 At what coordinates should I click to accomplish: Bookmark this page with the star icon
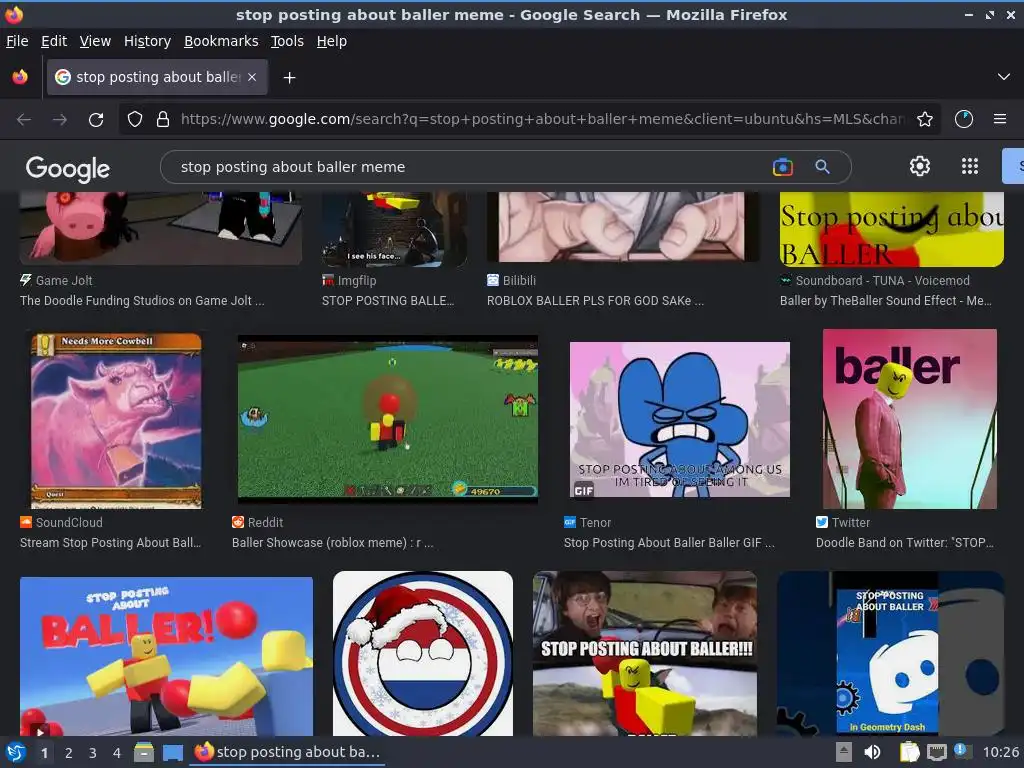click(x=925, y=119)
